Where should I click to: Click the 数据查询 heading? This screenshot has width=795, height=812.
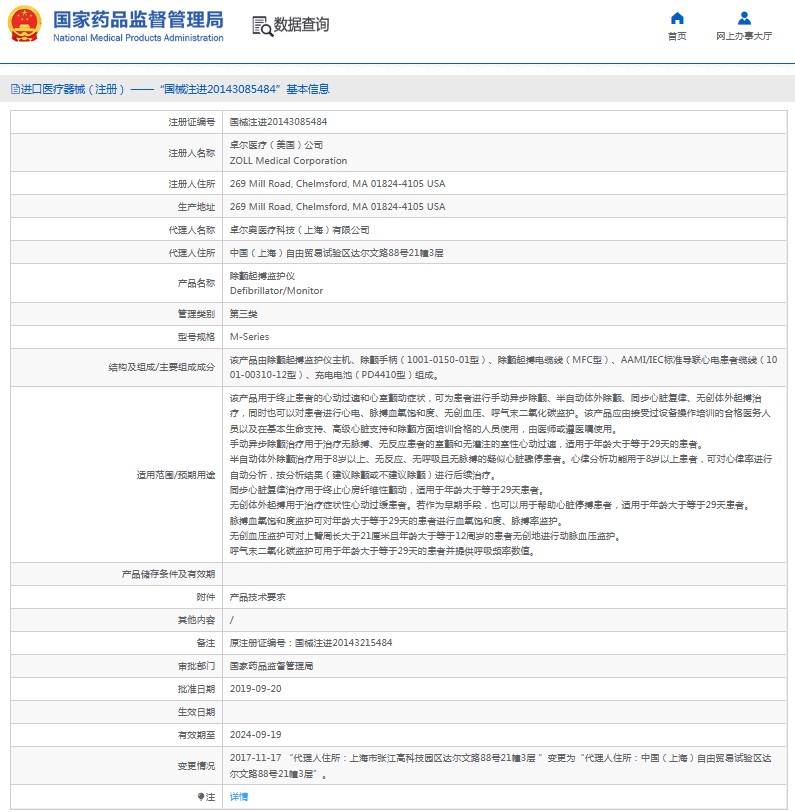click(301, 24)
